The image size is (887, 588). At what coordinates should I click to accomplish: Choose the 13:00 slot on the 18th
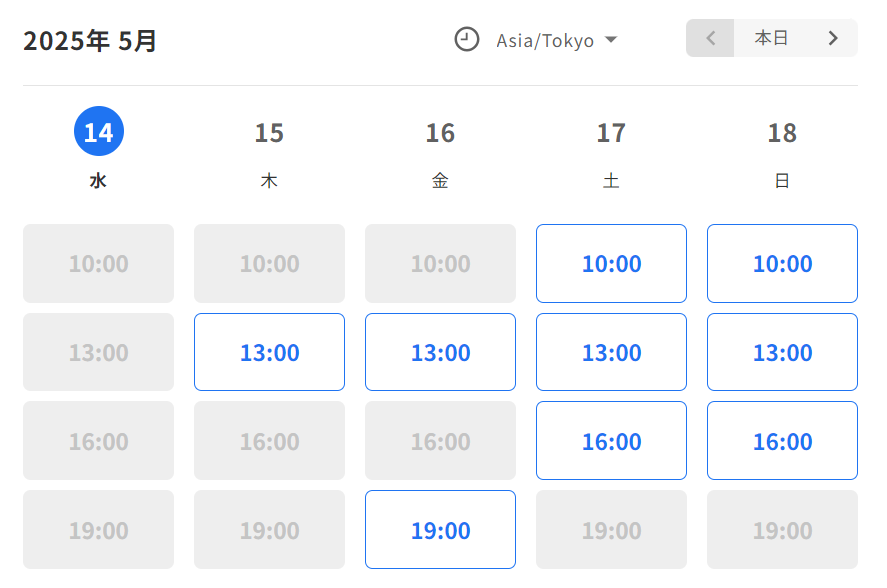[x=782, y=352]
